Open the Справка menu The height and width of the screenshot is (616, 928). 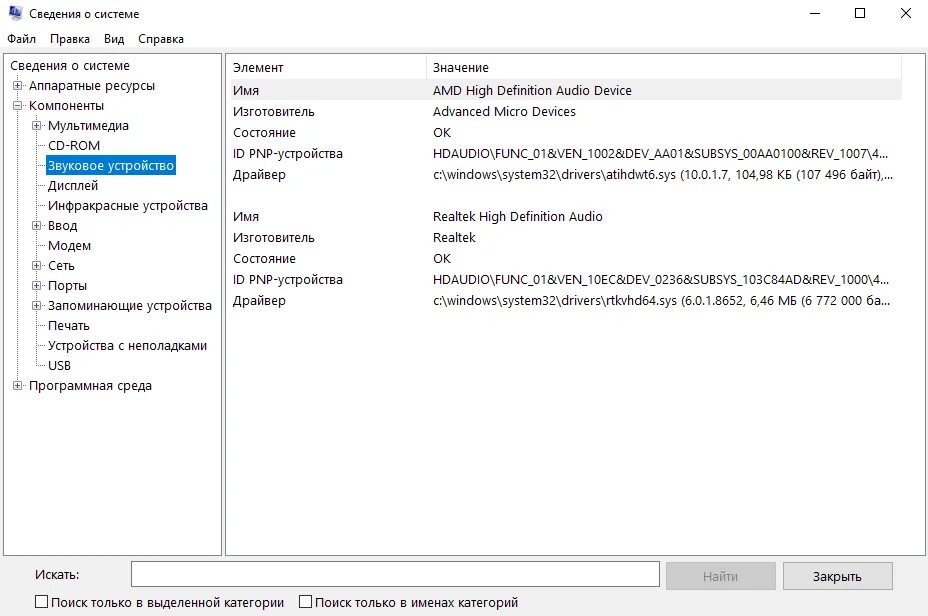[161, 39]
